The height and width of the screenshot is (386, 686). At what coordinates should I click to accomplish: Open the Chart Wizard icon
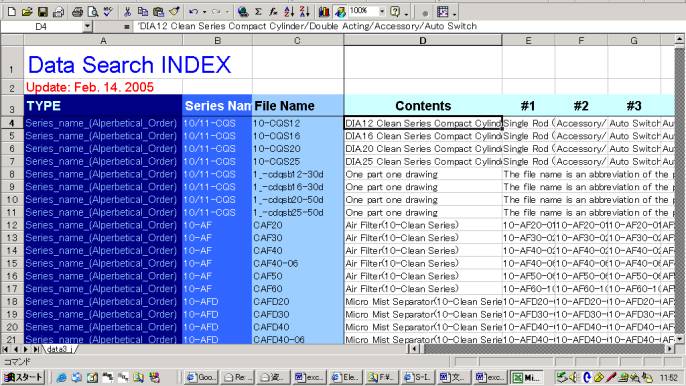[324, 12]
